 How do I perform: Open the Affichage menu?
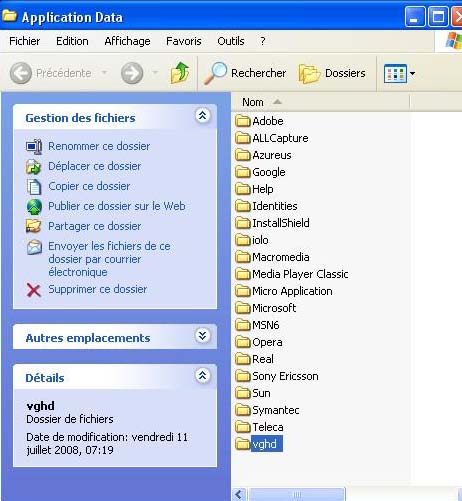click(127, 41)
